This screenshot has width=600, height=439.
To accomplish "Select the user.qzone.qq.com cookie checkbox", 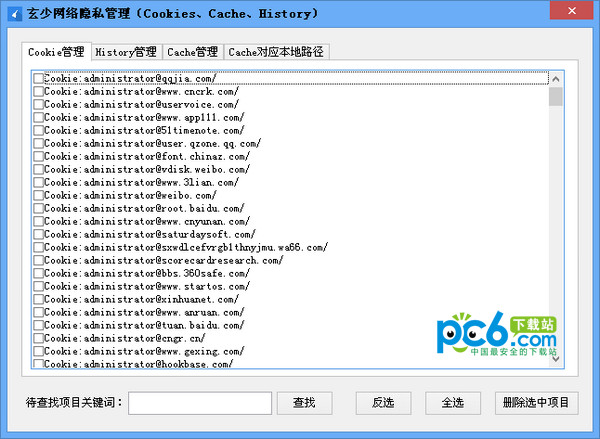I will point(38,143).
